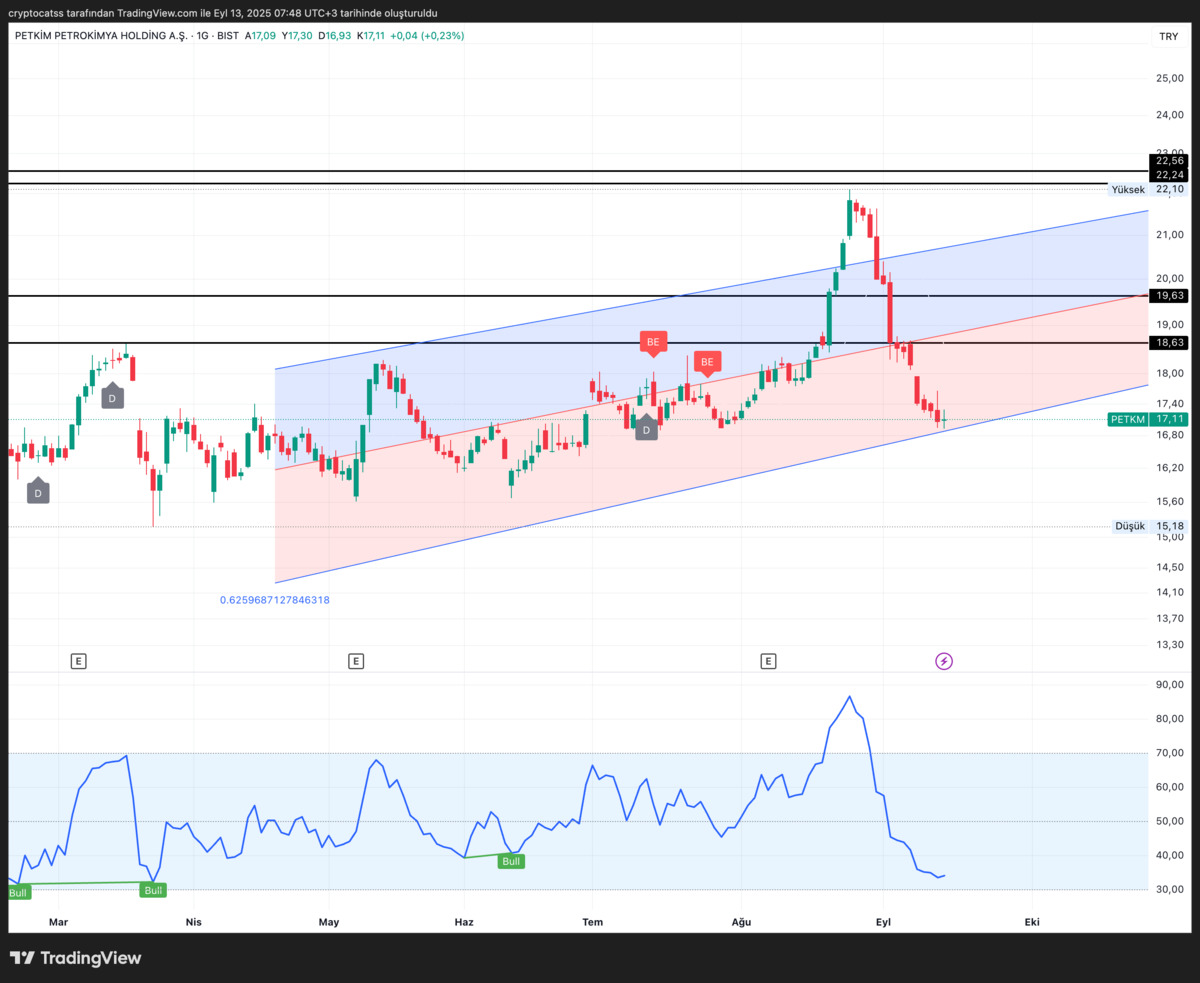Click the Ağu label on time axis
Viewport: 1200px width, 983px height.
[x=741, y=922]
